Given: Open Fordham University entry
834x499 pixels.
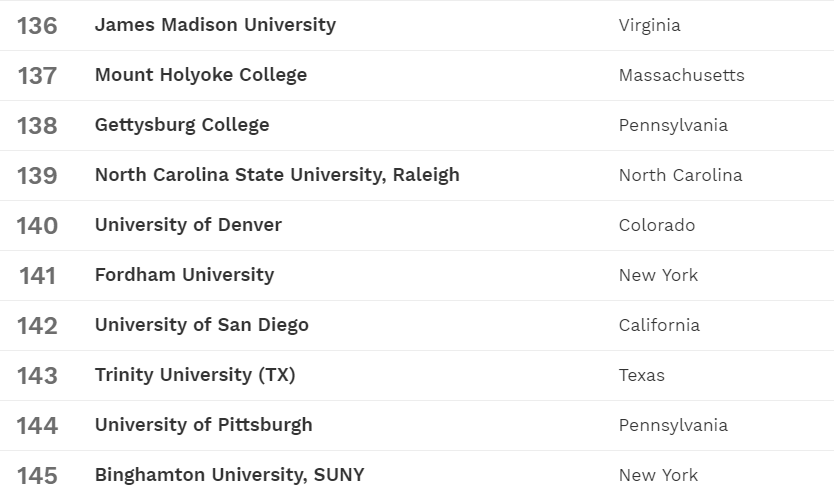Looking at the screenshot, I should [184, 275].
